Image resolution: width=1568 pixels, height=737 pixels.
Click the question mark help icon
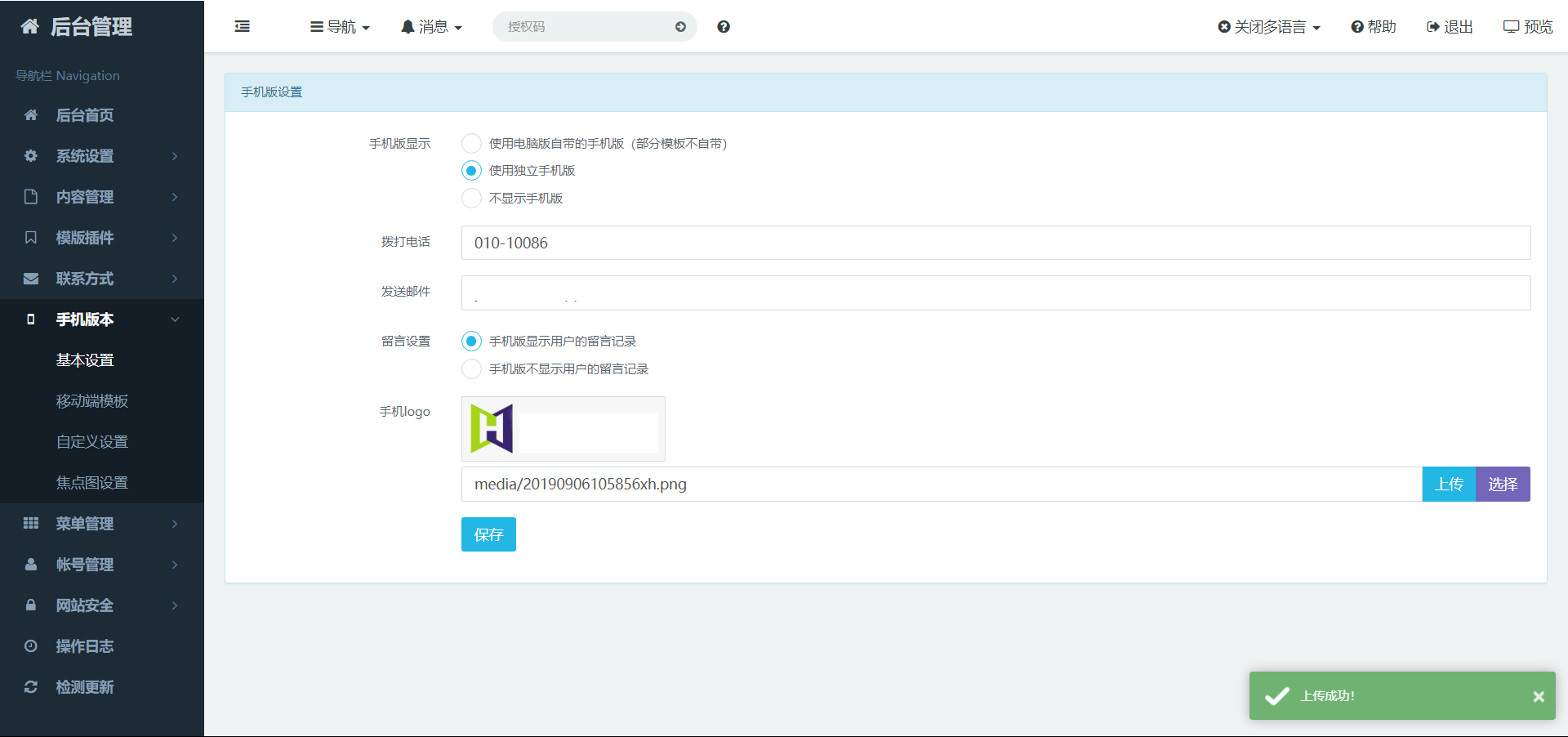724,27
